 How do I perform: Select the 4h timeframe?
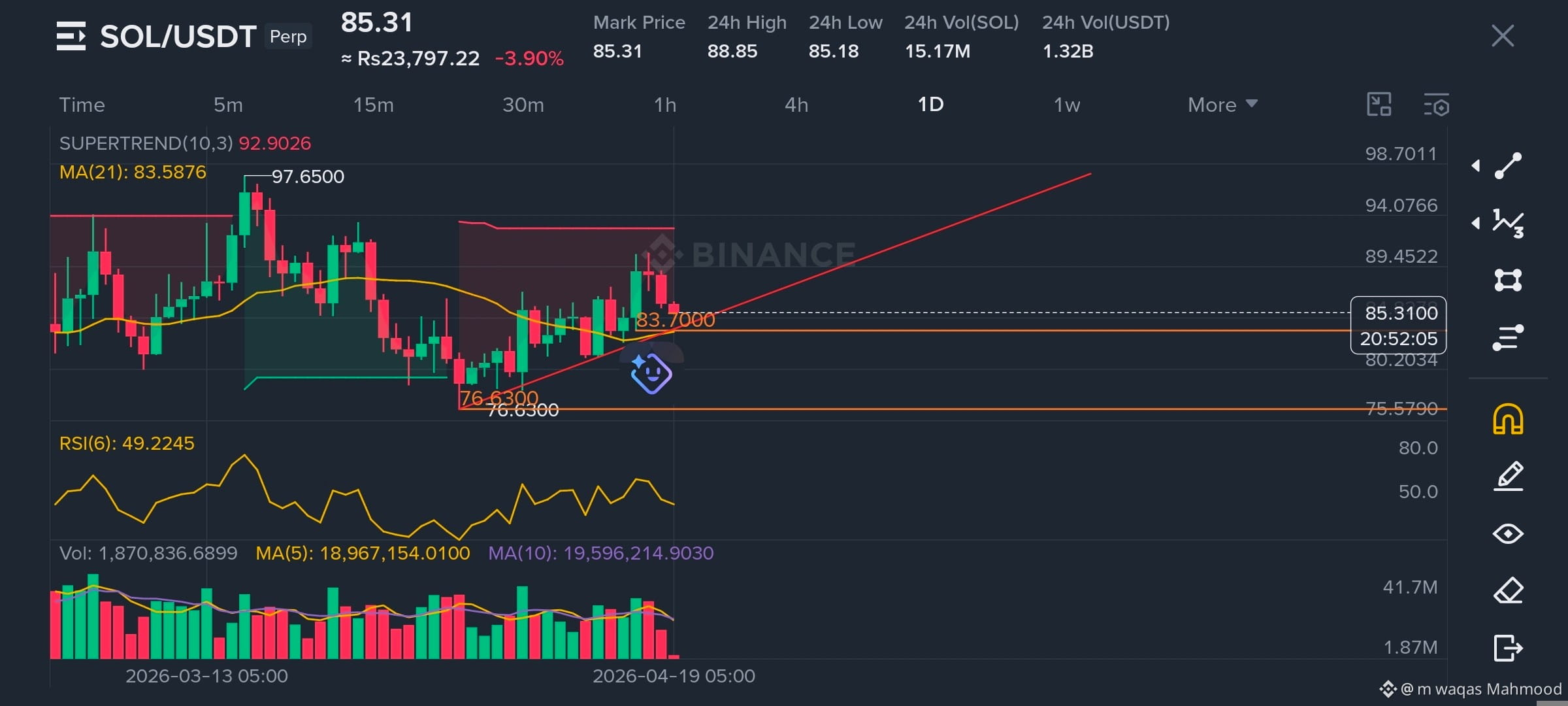pos(796,105)
